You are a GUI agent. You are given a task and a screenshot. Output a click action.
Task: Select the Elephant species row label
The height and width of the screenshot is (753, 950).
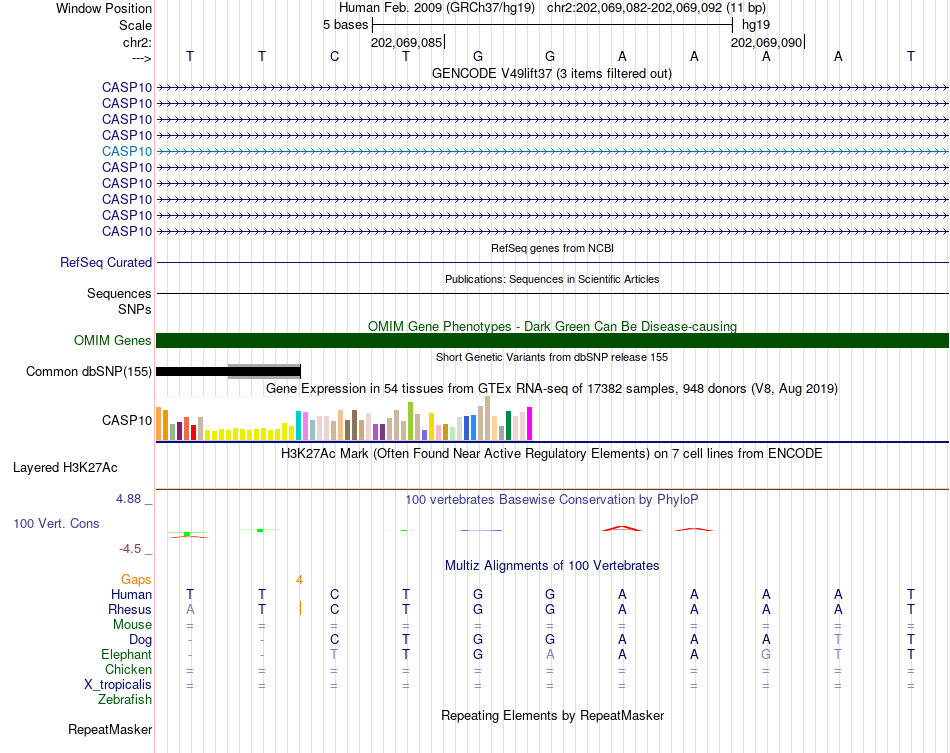[x=126, y=654]
